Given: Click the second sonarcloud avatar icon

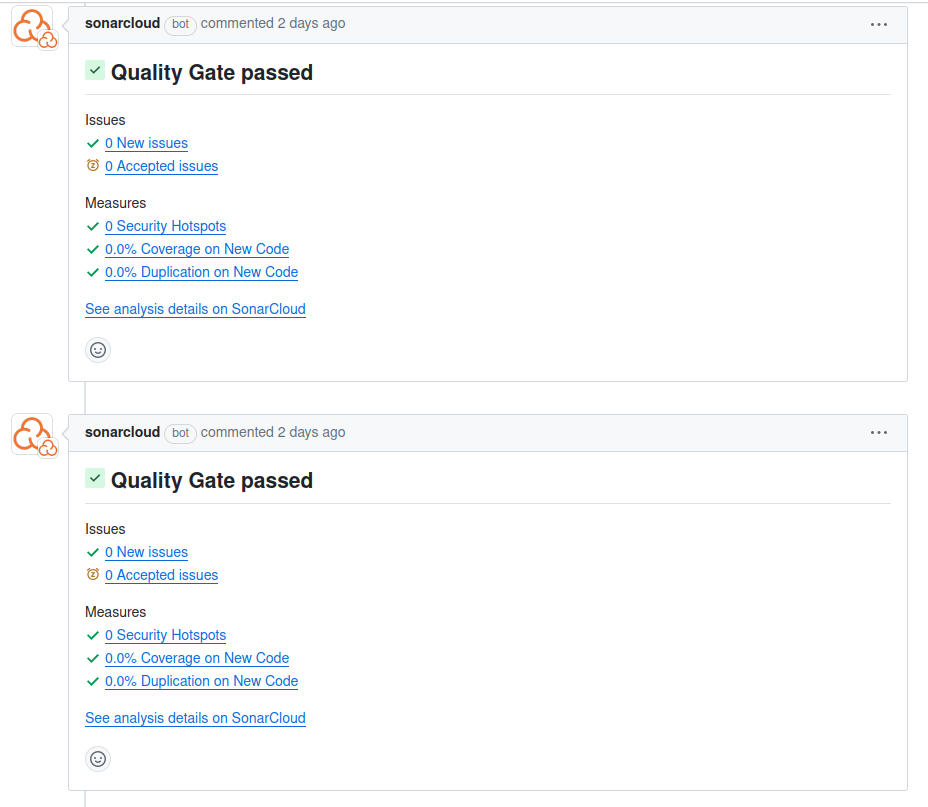Looking at the screenshot, I should [32, 435].
